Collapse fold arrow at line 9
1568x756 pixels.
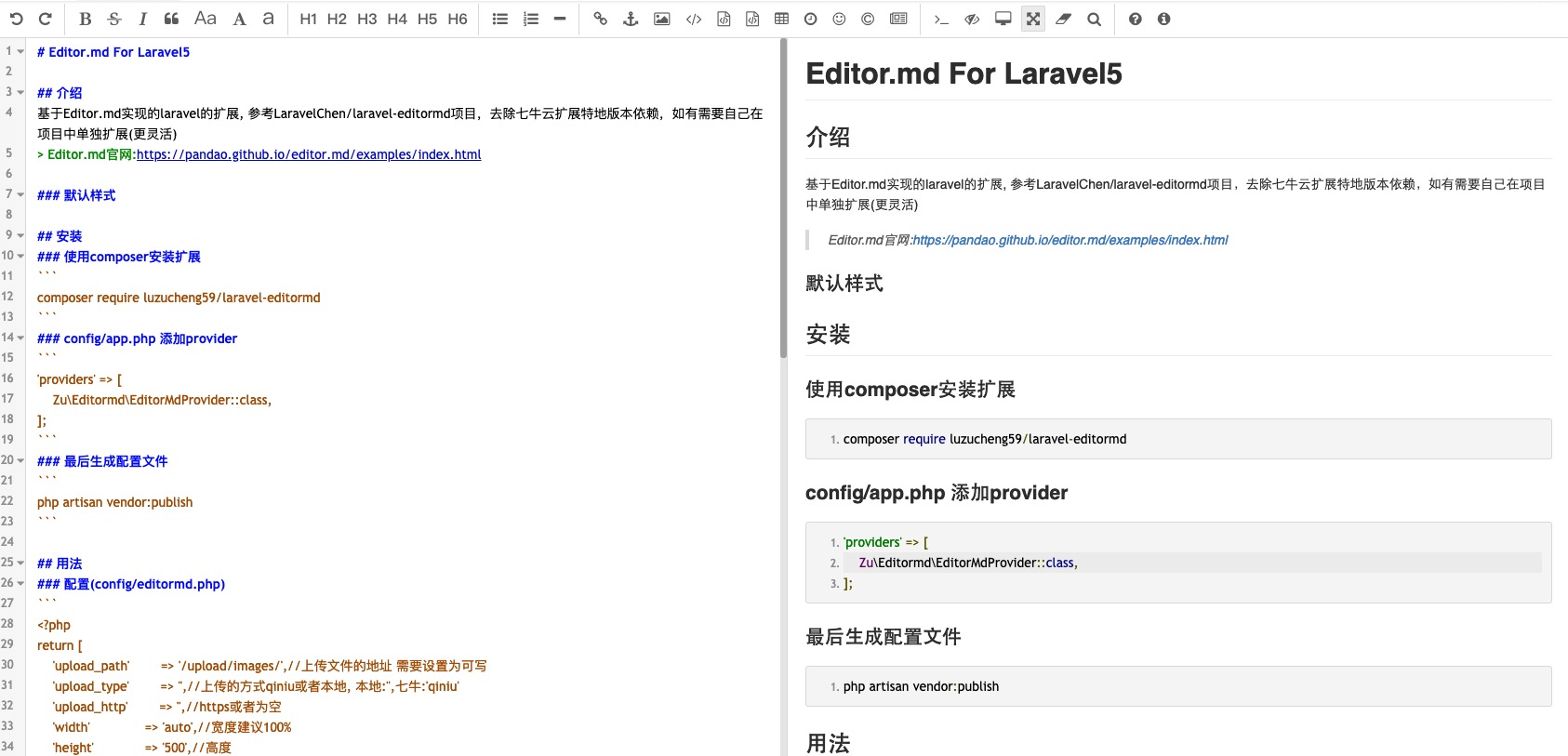20,235
